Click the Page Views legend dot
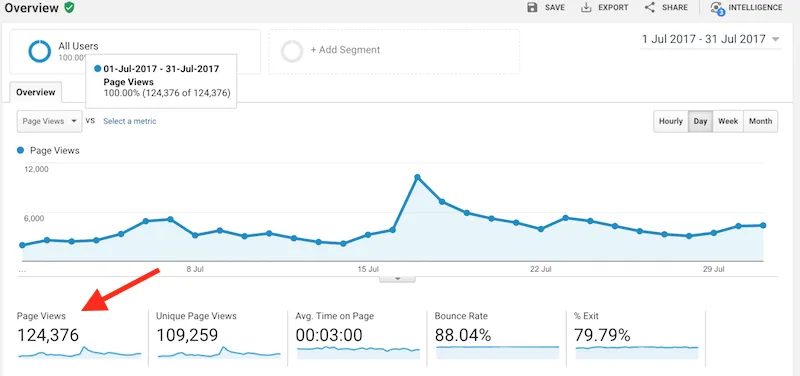Image resolution: width=800 pixels, height=376 pixels. point(20,151)
